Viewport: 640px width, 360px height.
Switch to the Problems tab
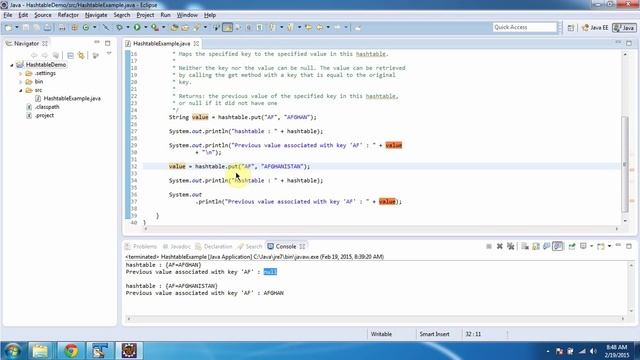(x=141, y=247)
